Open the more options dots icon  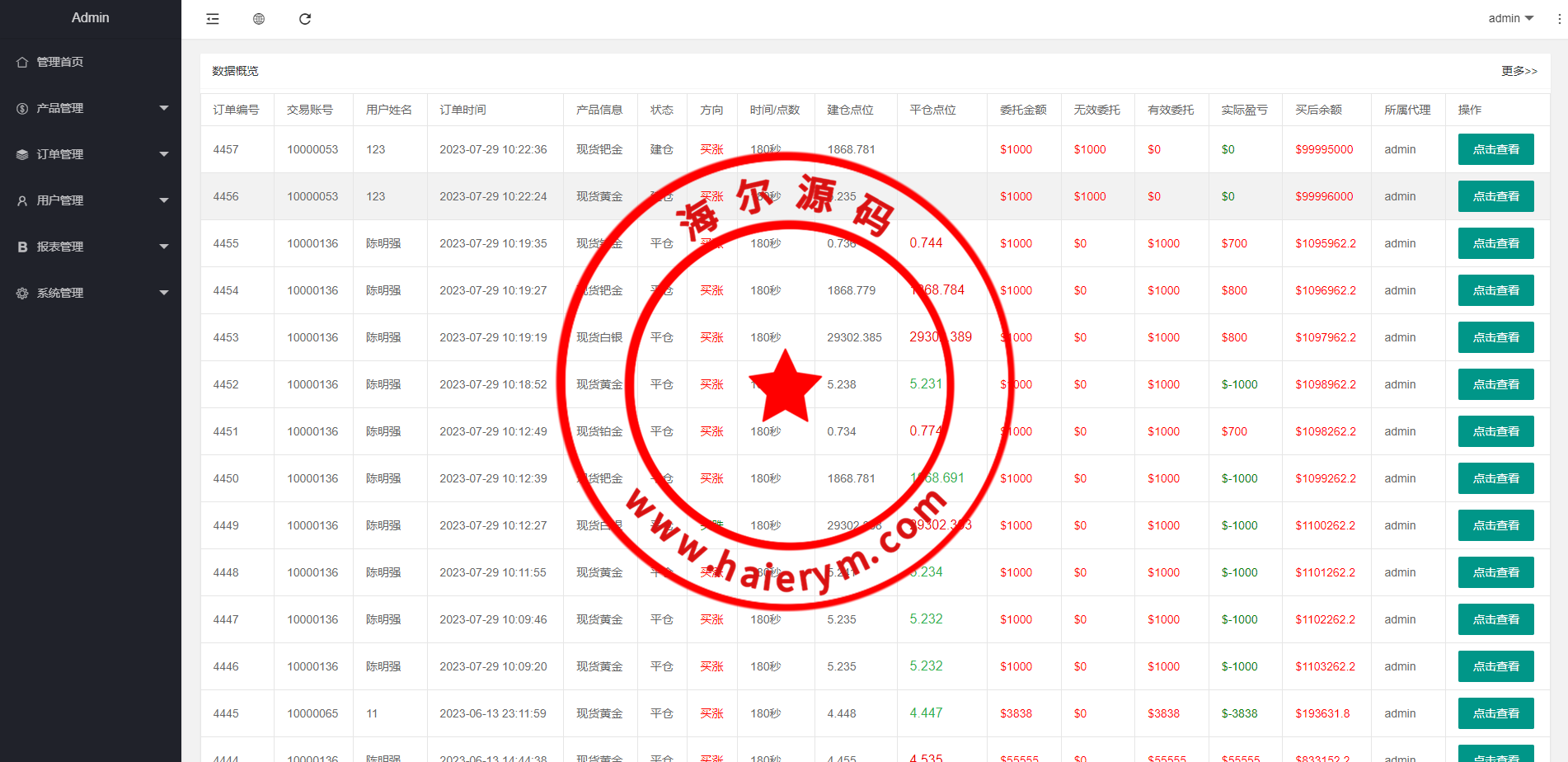tap(1559, 18)
